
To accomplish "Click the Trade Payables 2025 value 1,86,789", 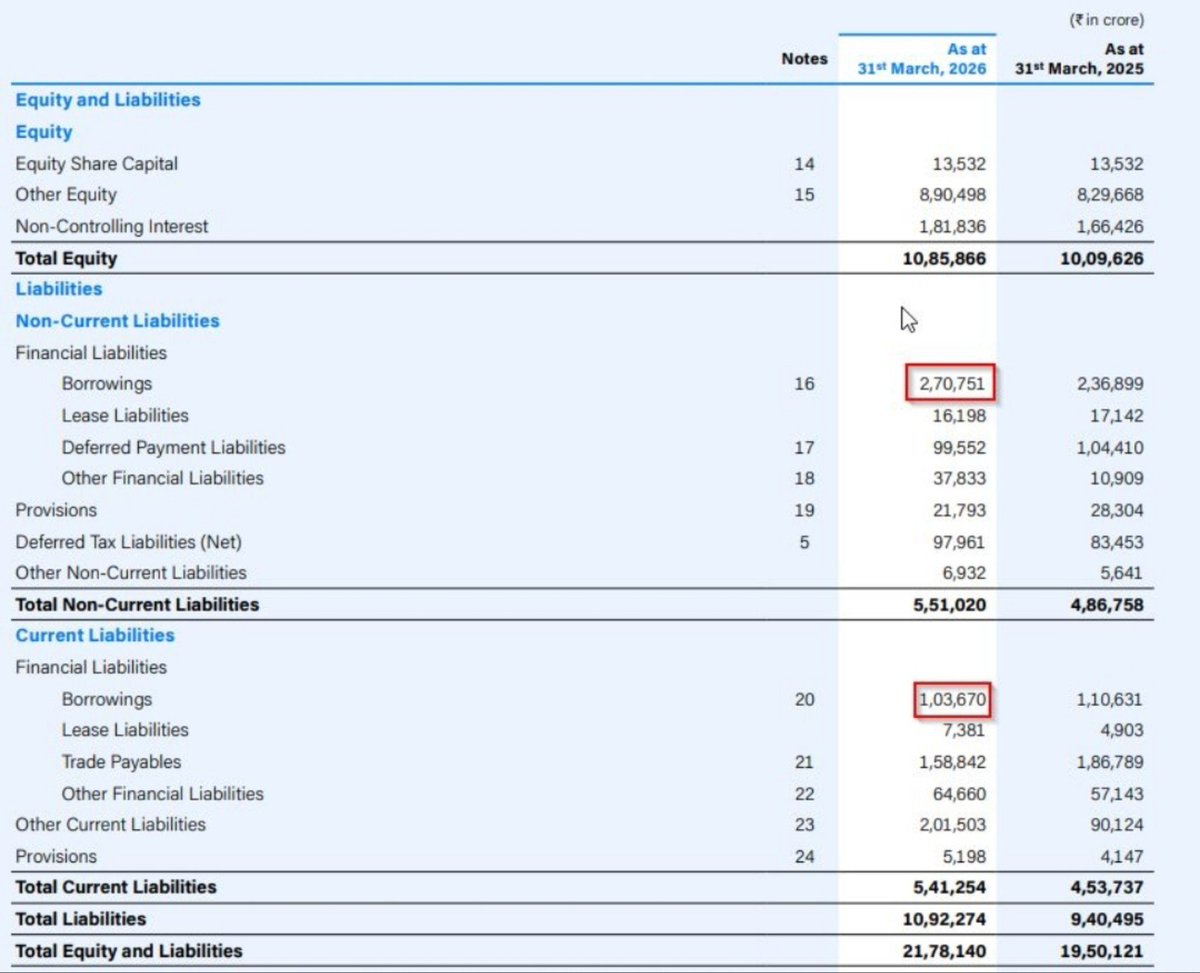I will point(1110,762).
